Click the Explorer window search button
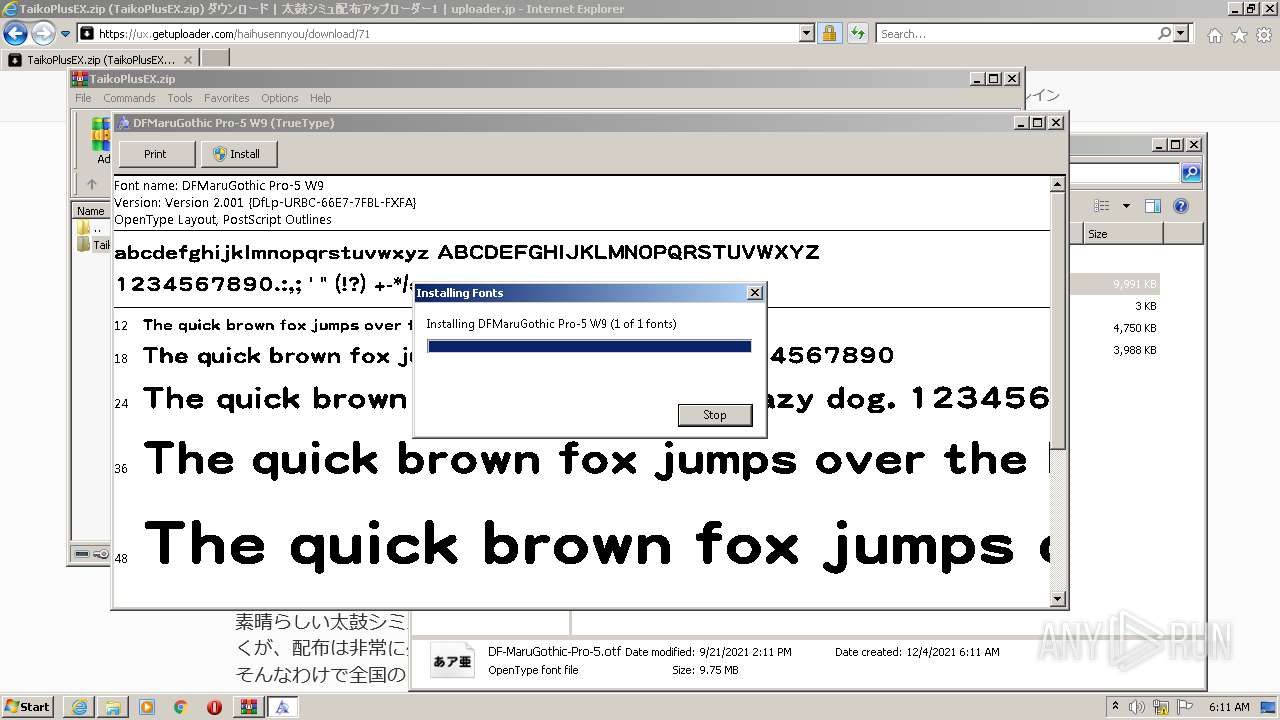1280x720 pixels. tap(1191, 173)
